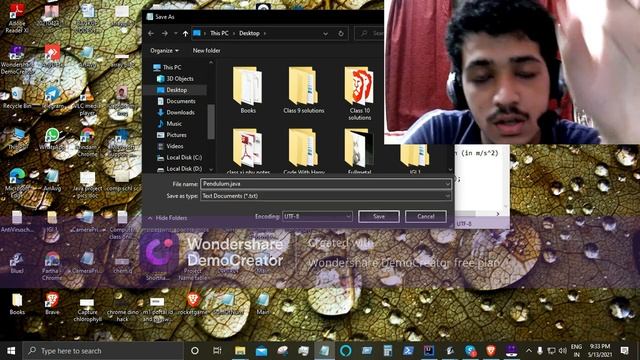Screen dimensions: 640x360
Task: Open Books folder on desktop
Action: click(17, 304)
